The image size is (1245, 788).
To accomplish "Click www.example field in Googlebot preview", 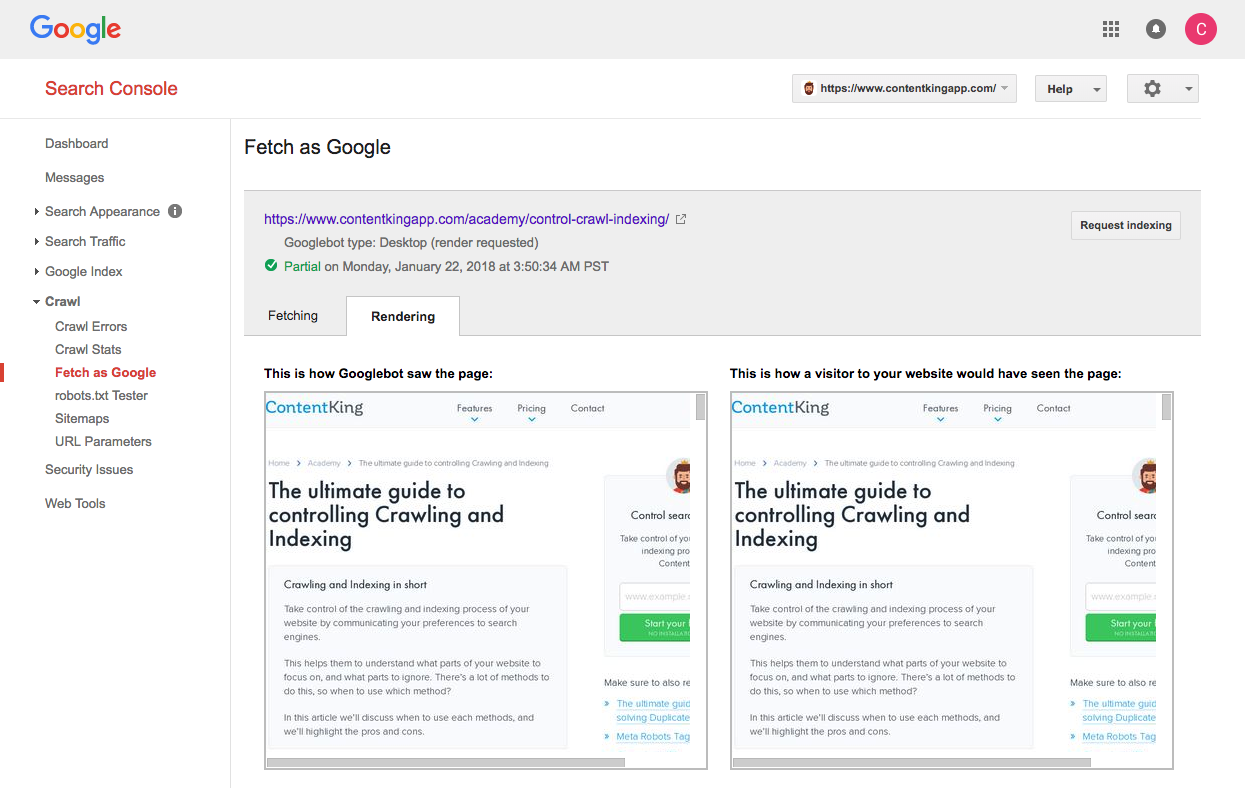I will (655, 597).
